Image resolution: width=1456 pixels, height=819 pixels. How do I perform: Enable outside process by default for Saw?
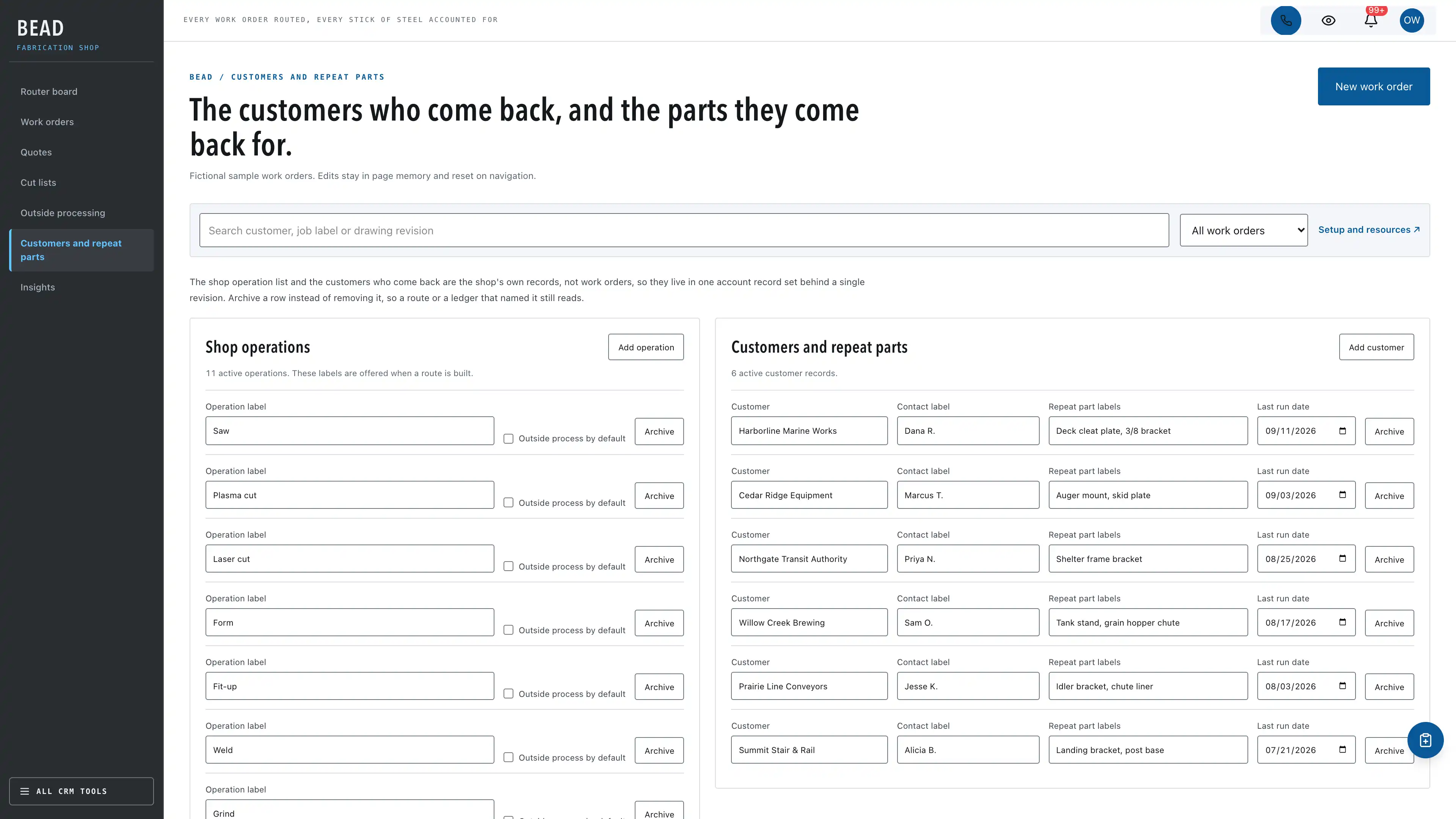508,439
